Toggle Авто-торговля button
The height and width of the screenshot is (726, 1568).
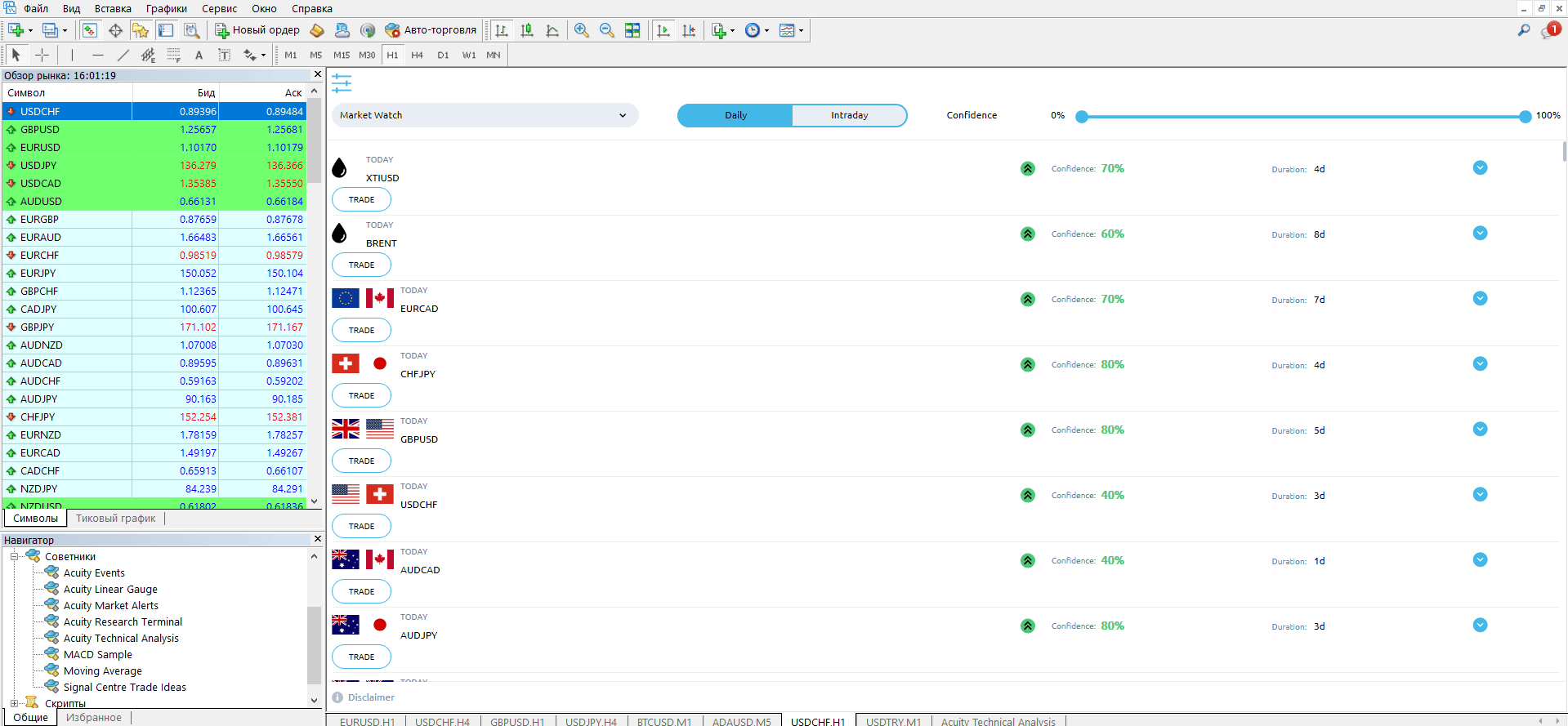[x=431, y=30]
